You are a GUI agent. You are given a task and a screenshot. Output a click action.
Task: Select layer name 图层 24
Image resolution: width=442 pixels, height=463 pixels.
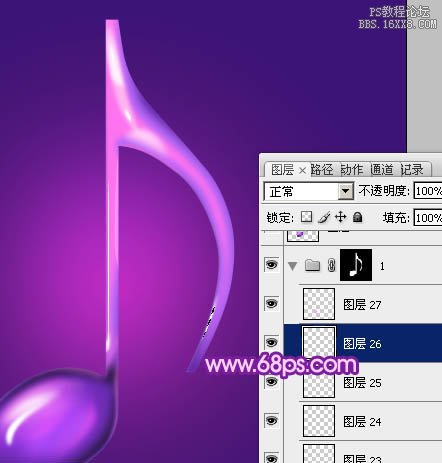pyautogui.click(x=362, y=422)
